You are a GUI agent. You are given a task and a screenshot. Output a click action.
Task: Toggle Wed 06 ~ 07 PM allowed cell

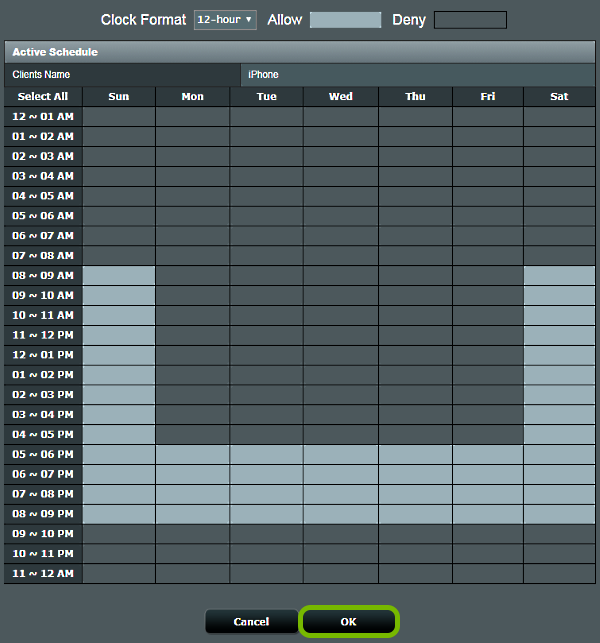click(341, 474)
